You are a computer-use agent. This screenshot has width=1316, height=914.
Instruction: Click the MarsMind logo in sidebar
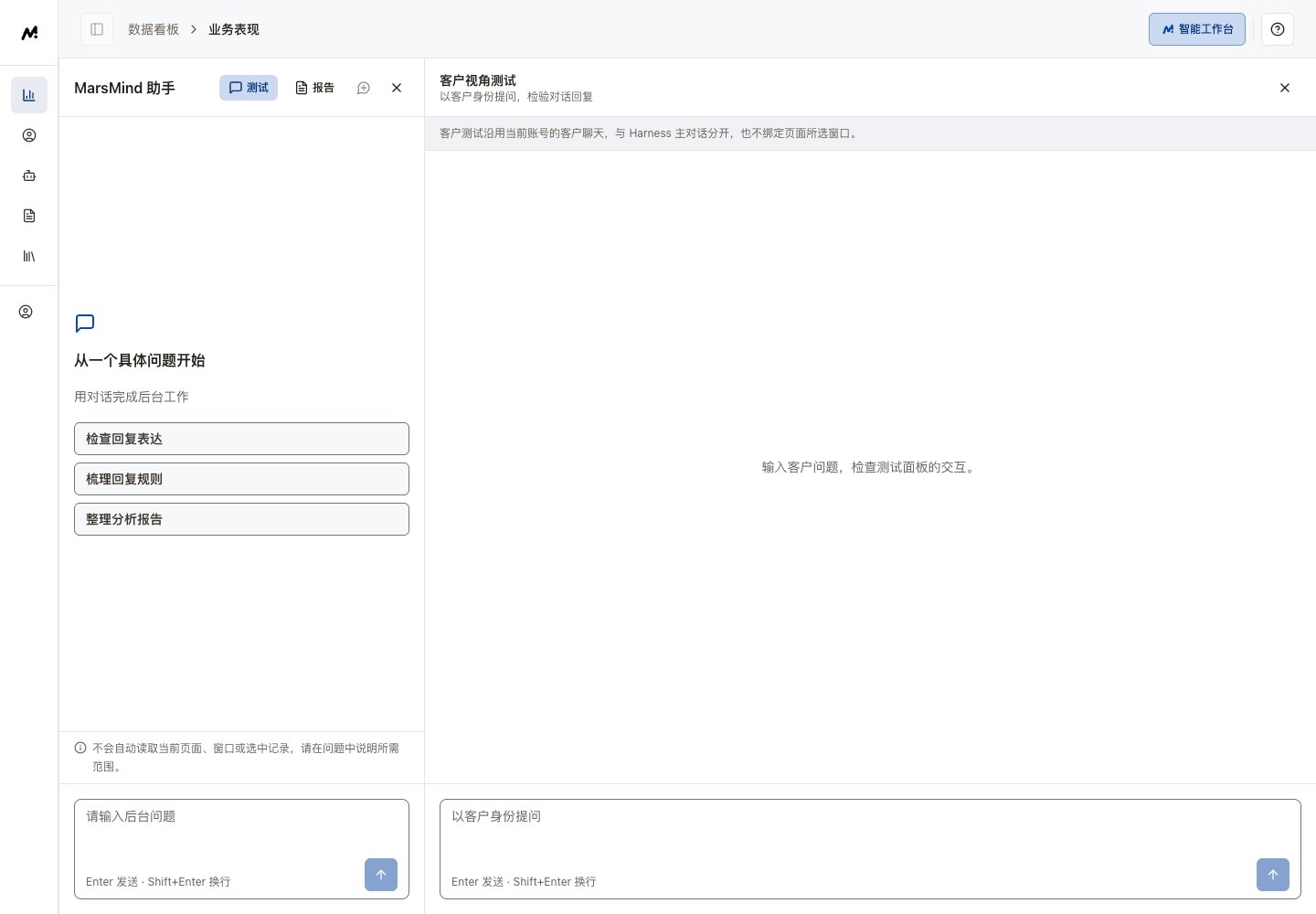coord(29,33)
